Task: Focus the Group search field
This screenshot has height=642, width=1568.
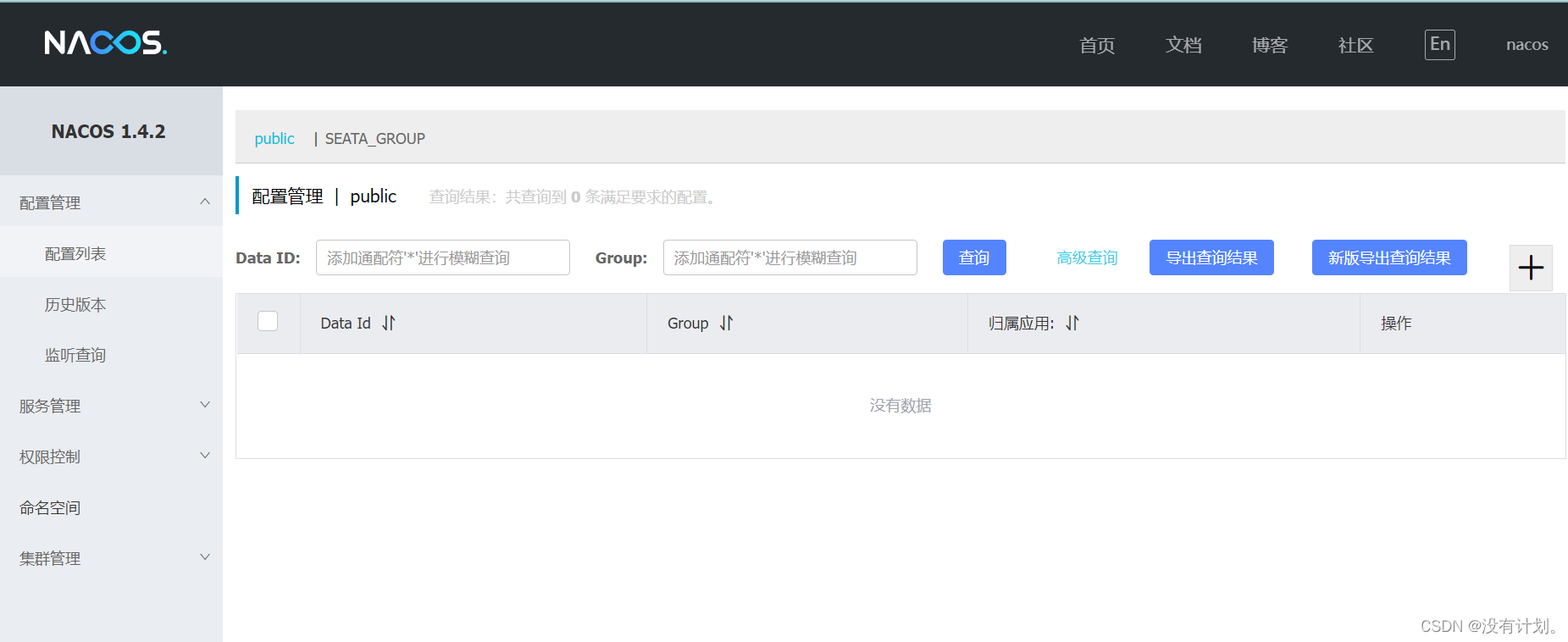Action: point(790,257)
